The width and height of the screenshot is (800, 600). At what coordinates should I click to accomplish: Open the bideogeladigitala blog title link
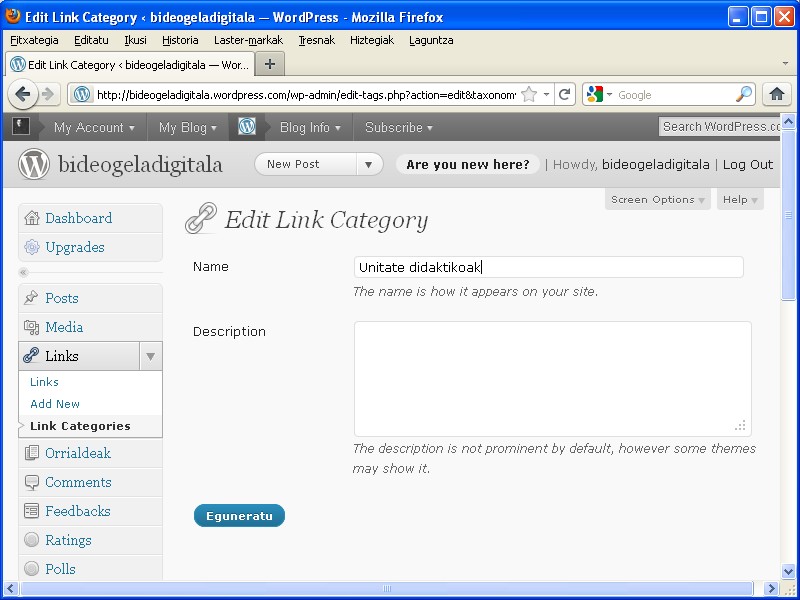pos(140,164)
